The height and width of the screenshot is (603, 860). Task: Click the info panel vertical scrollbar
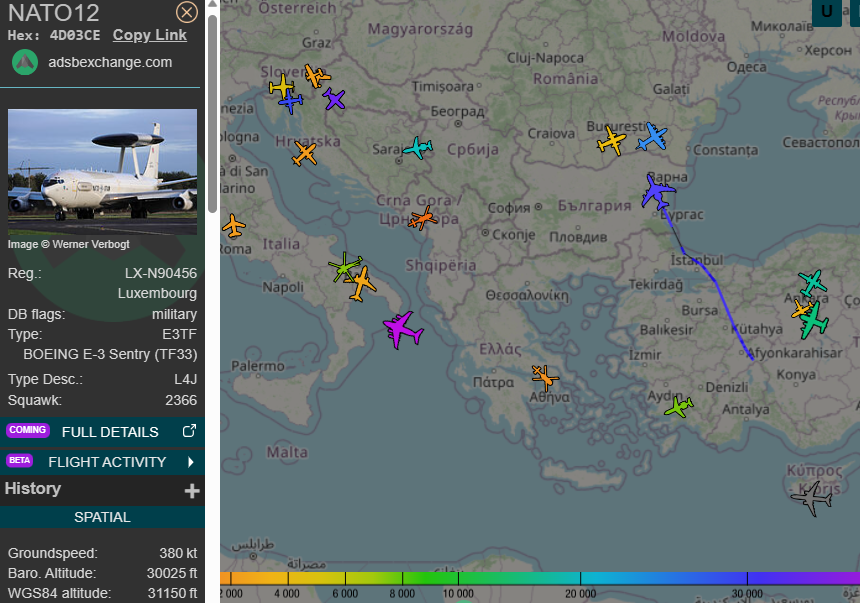coord(212,112)
